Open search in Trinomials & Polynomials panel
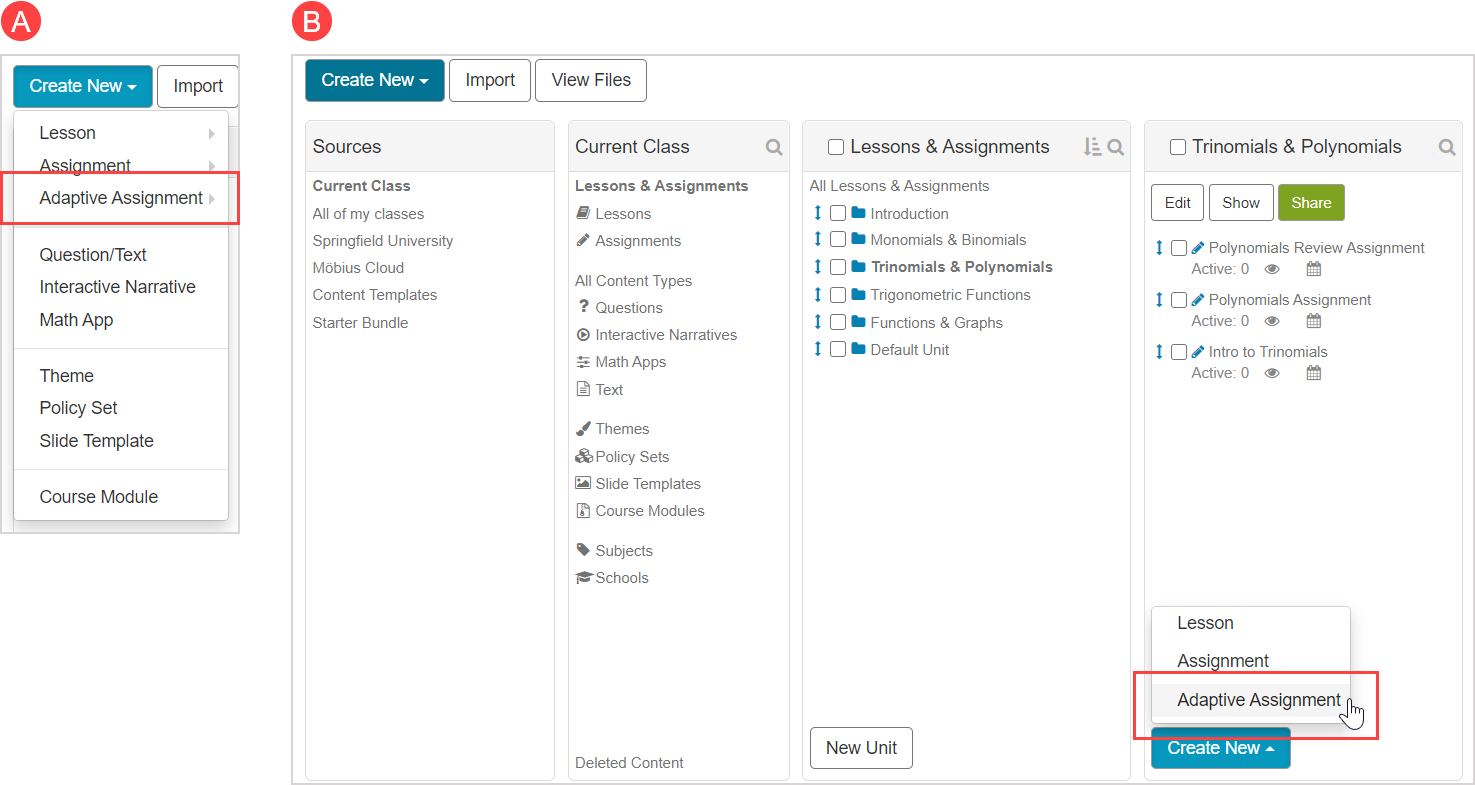Viewport: 1475px width, 785px height. pyautogui.click(x=1447, y=146)
